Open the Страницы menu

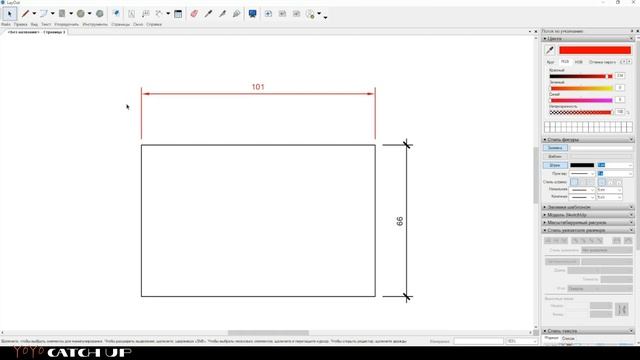tap(120, 24)
